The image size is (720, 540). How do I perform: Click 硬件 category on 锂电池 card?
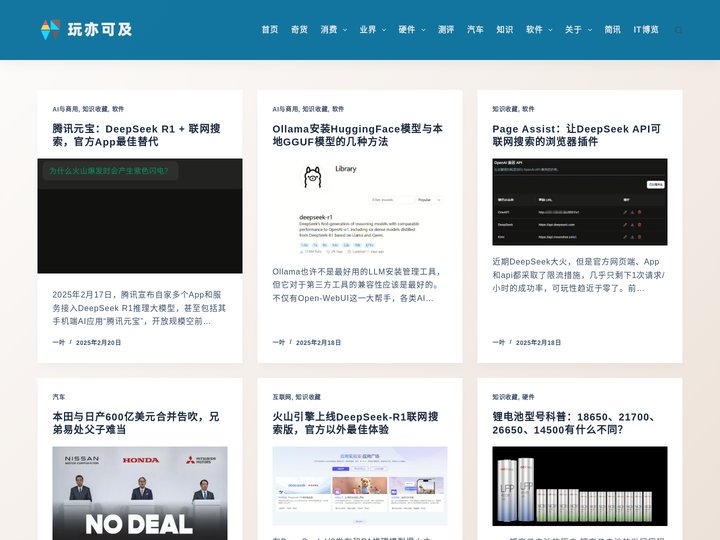click(528, 397)
